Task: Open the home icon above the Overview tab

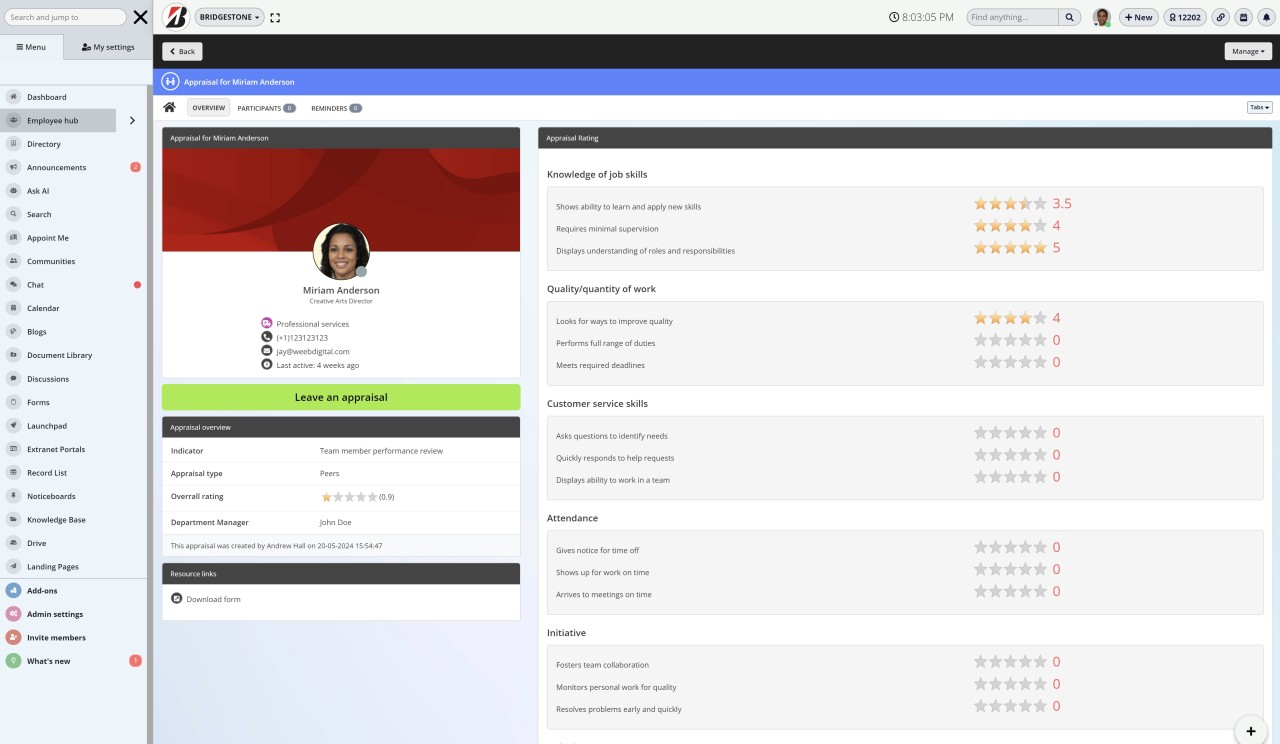Action: 169,107
